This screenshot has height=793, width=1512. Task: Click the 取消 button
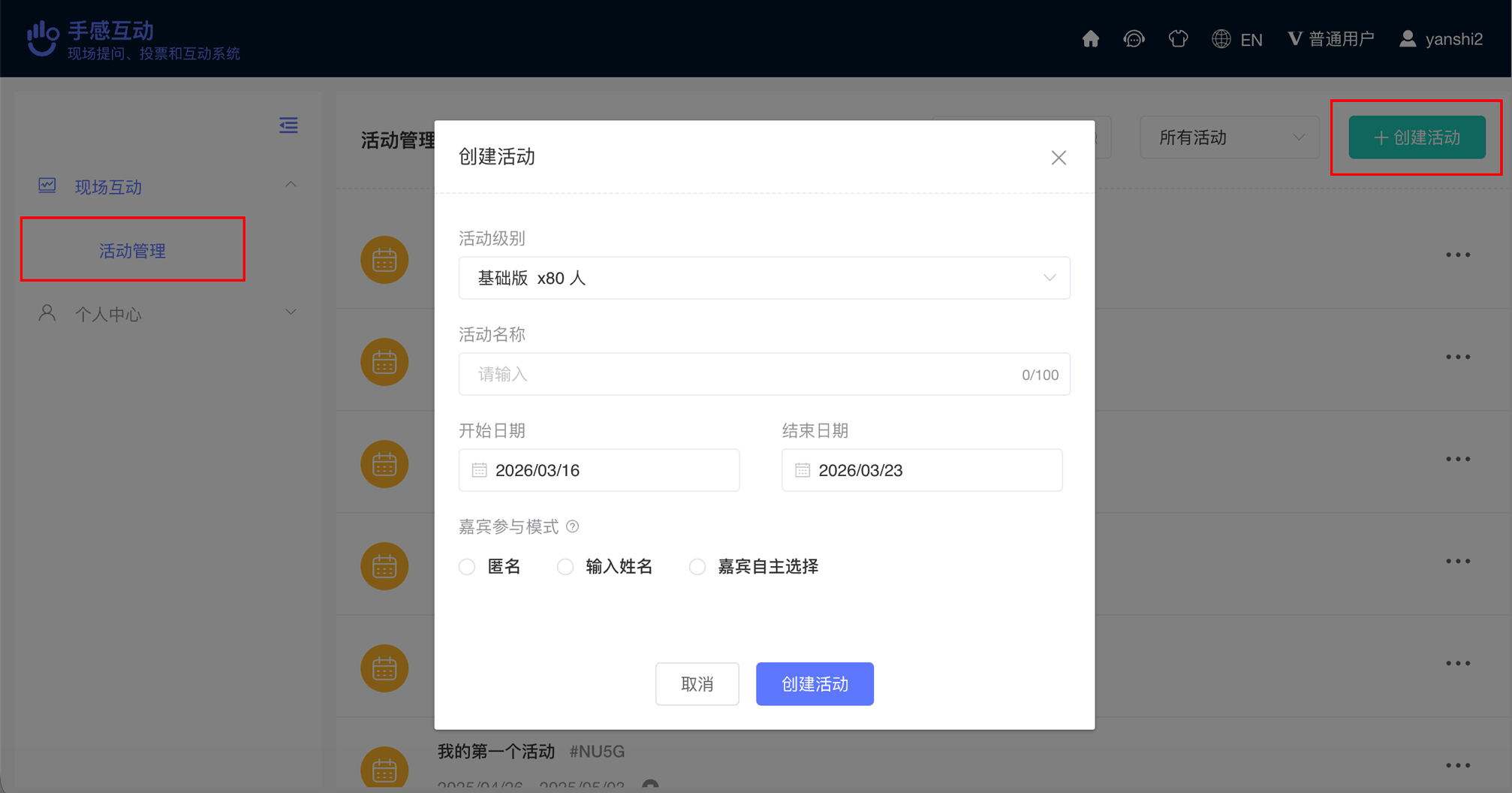coord(697,684)
